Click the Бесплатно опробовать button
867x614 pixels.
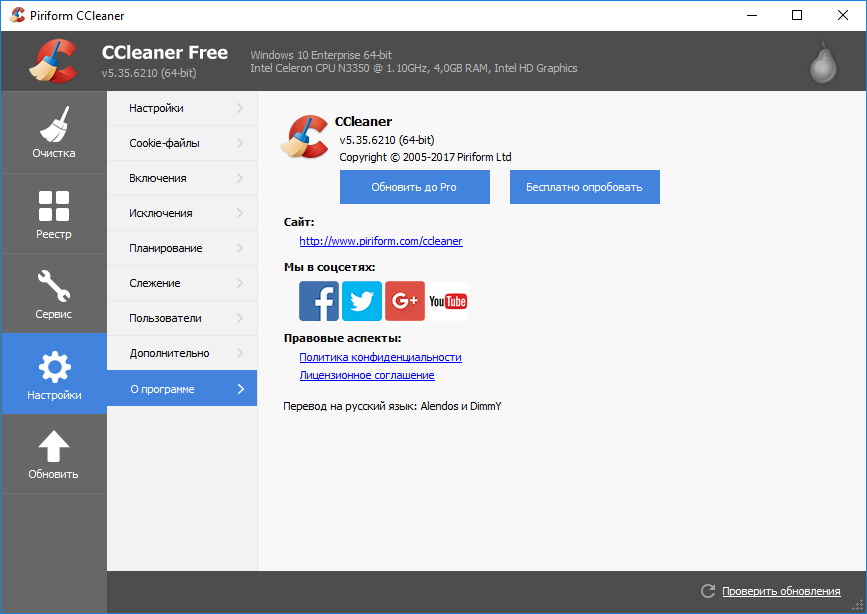pos(584,187)
